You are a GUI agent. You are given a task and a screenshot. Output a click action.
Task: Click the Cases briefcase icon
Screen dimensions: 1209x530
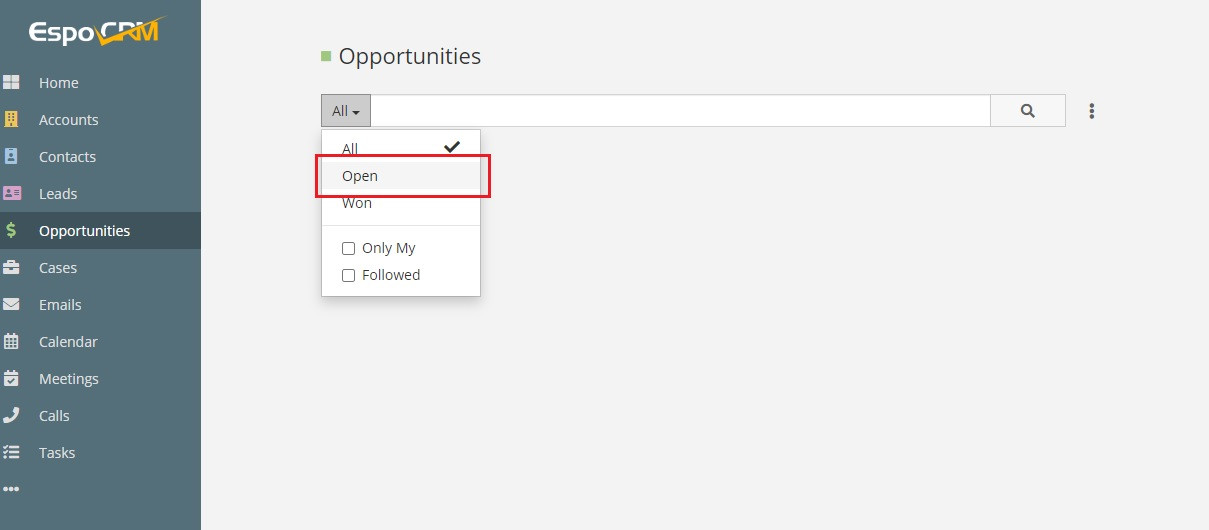tap(11, 268)
